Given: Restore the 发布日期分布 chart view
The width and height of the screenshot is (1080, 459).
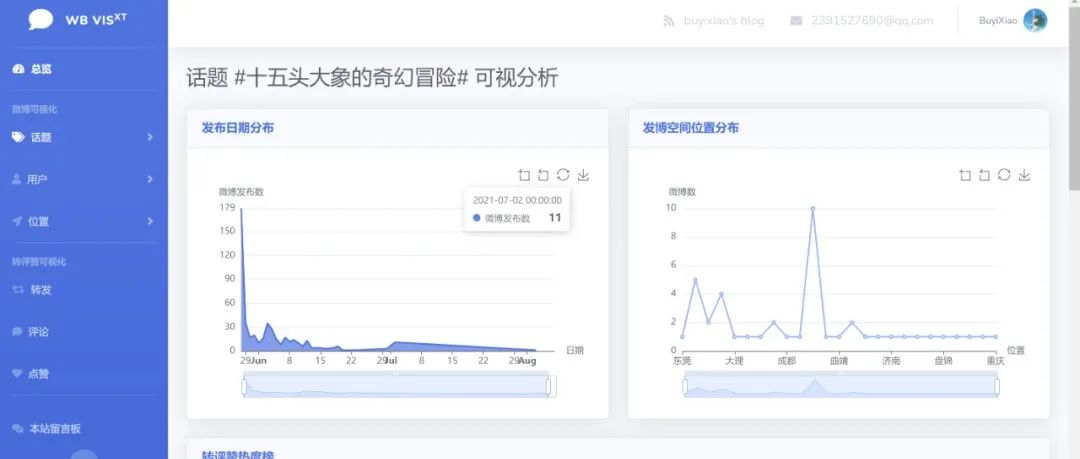Looking at the screenshot, I should (x=564, y=175).
